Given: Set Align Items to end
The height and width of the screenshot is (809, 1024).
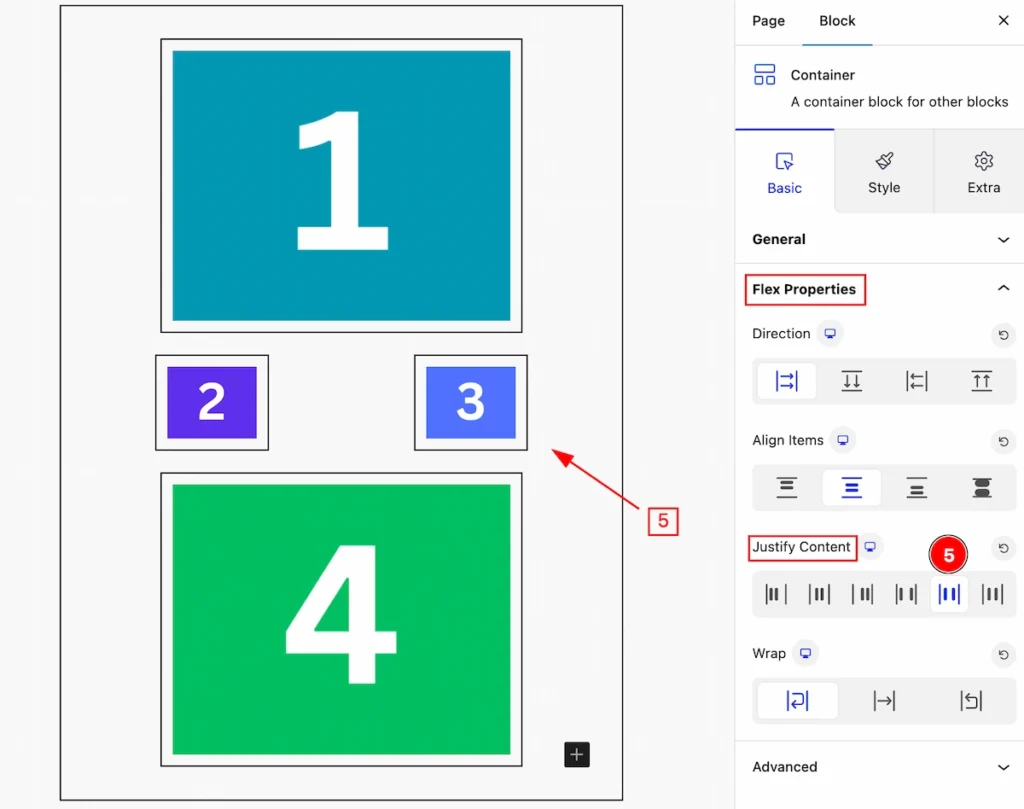Looking at the screenshot, I should [x=916, y=488].
